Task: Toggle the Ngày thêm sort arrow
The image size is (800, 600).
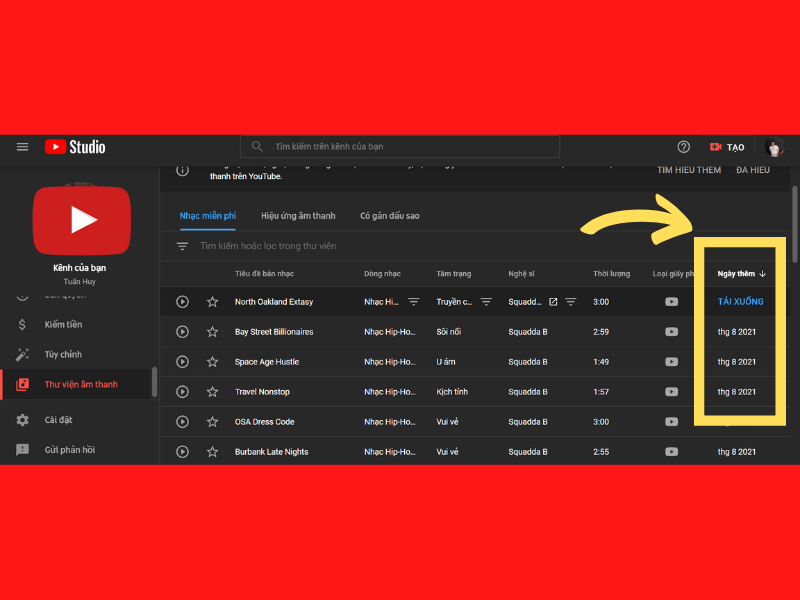Action: (762, 273)
